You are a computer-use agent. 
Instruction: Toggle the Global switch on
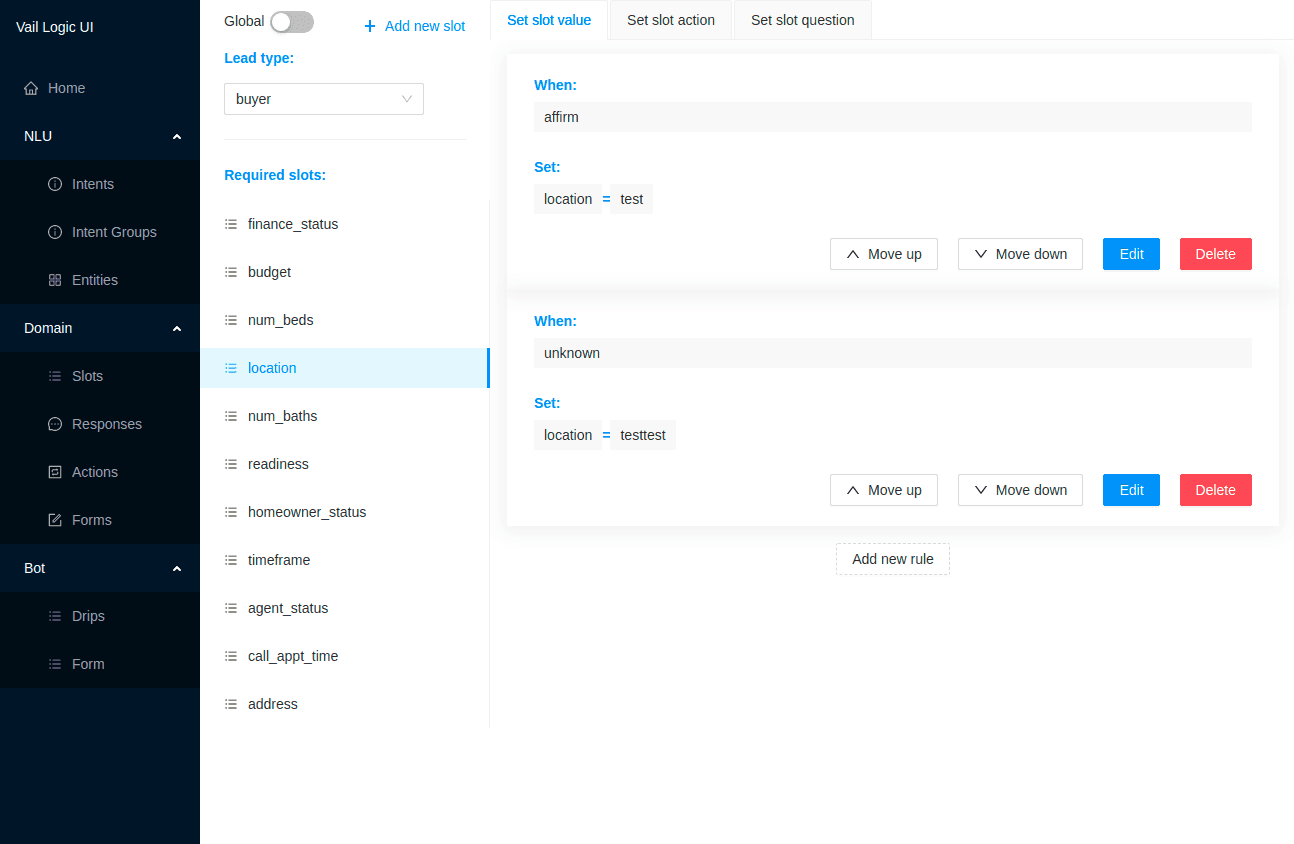tap(292, 22)
